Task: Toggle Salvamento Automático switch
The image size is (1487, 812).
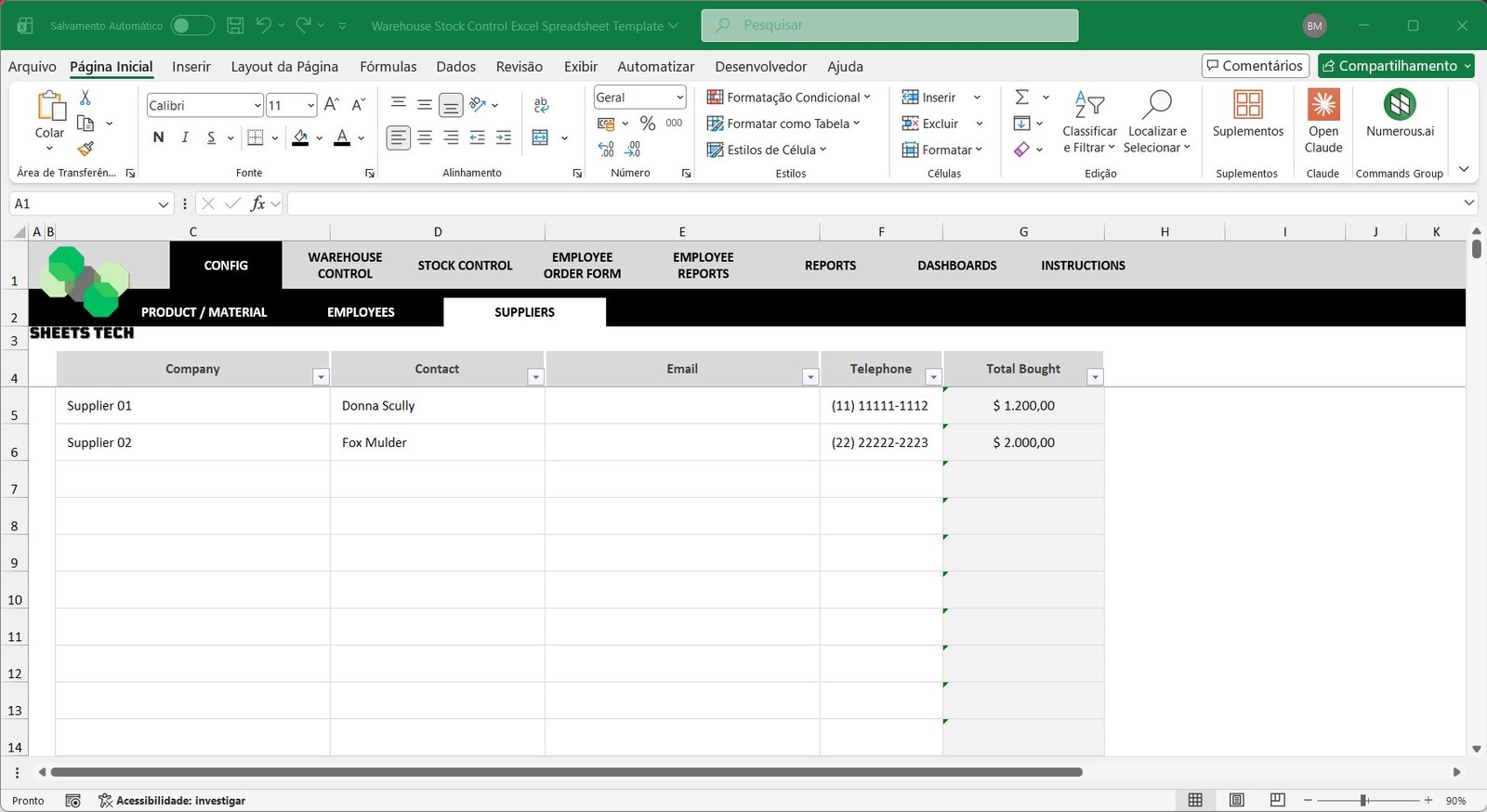Action: coord(192,25)
